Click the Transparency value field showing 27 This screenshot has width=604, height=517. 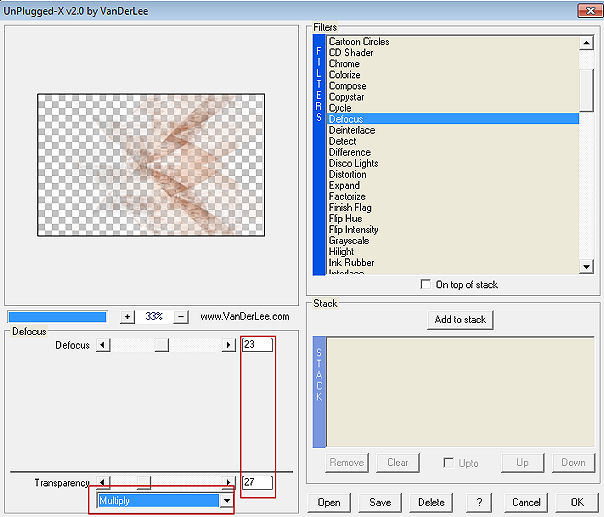[x=257, y=482]
